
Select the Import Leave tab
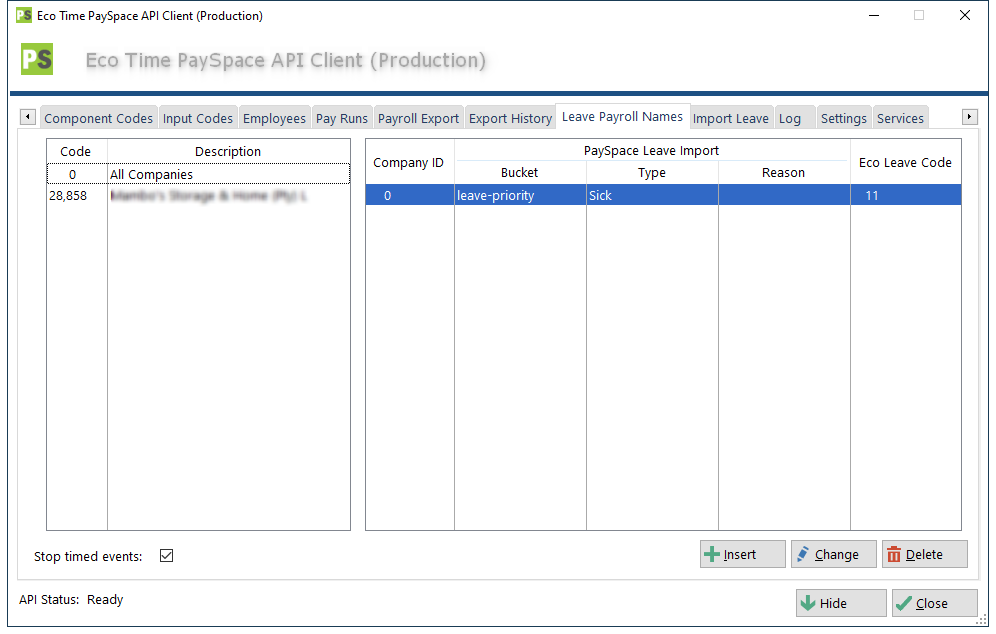tap(730, 118)
